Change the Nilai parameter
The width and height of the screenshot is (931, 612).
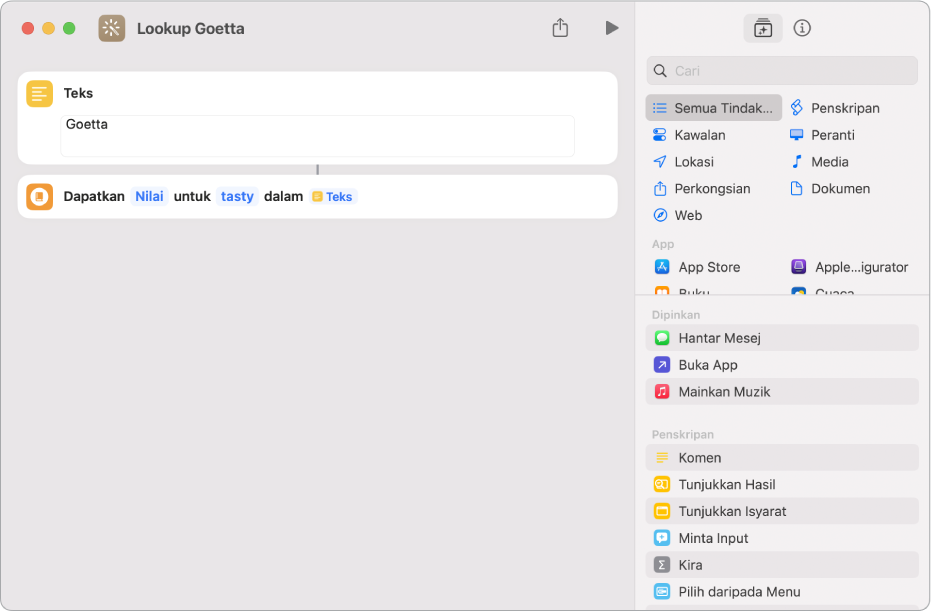click(x=149, y=196)
